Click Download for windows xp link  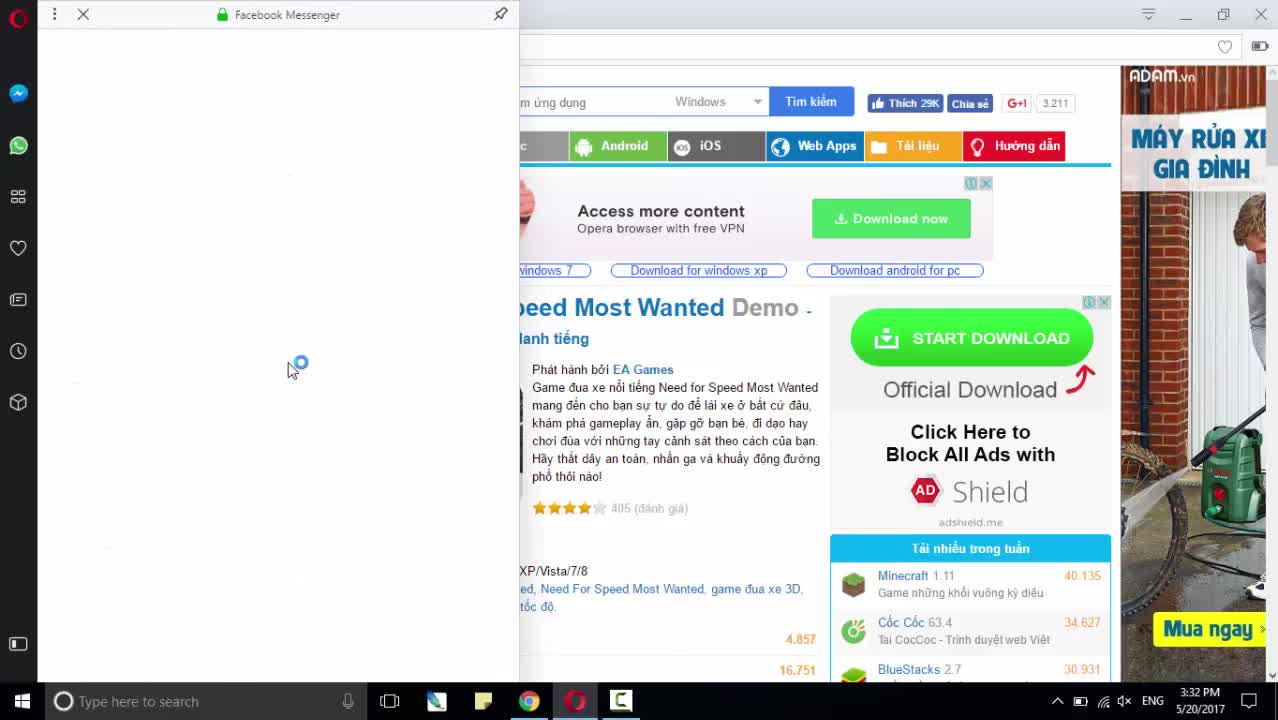pos(699,270)
